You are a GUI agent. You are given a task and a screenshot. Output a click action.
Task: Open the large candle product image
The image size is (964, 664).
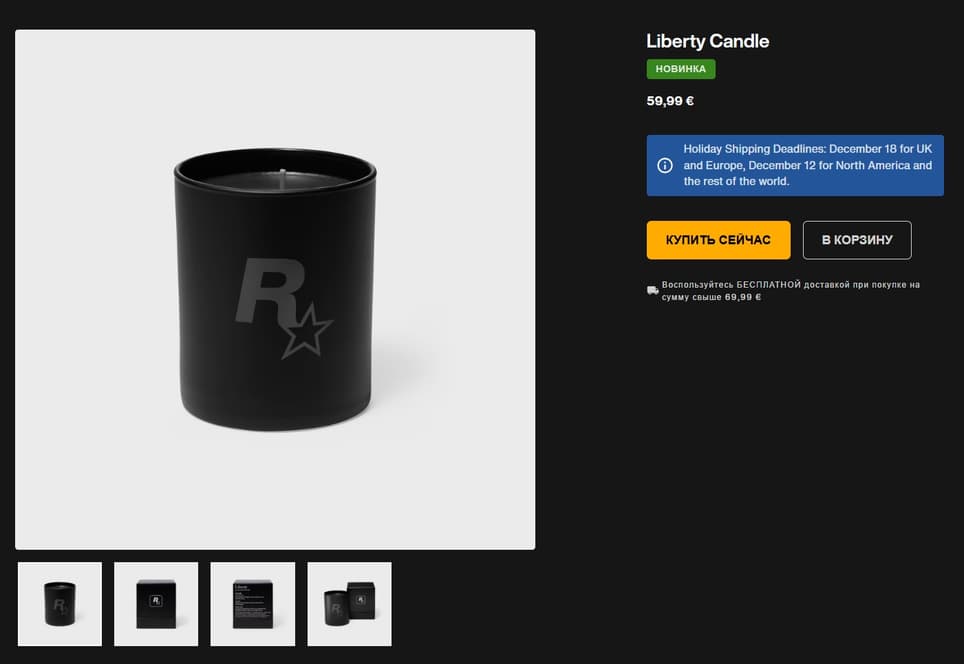275,290
